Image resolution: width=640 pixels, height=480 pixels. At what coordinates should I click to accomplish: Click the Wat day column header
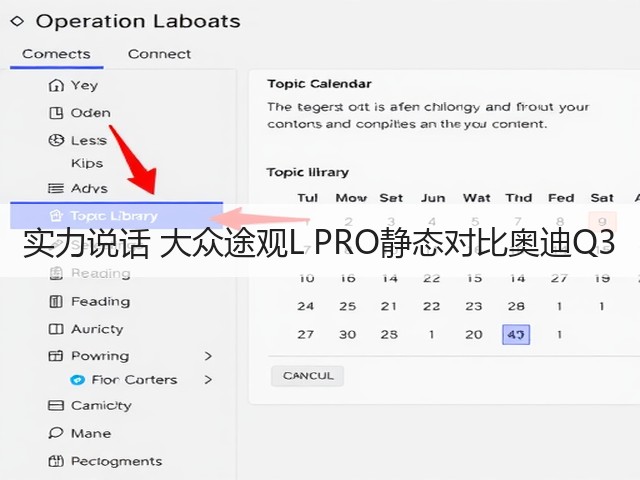477,198
